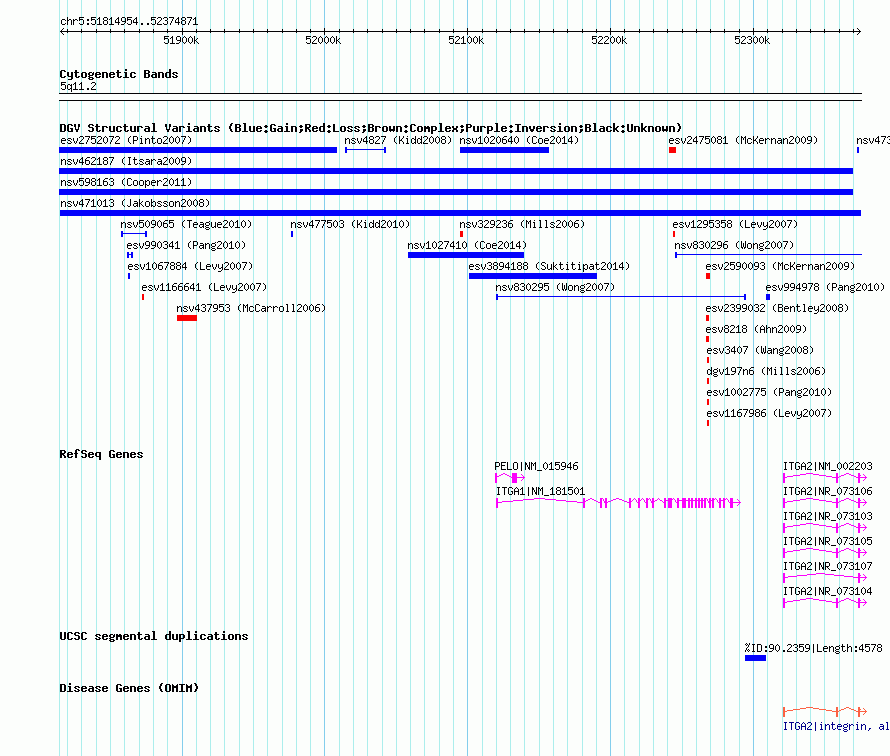Click the blue gain bar under esv2752072
This screenshot has height=756, width=890.
(198, 150)
